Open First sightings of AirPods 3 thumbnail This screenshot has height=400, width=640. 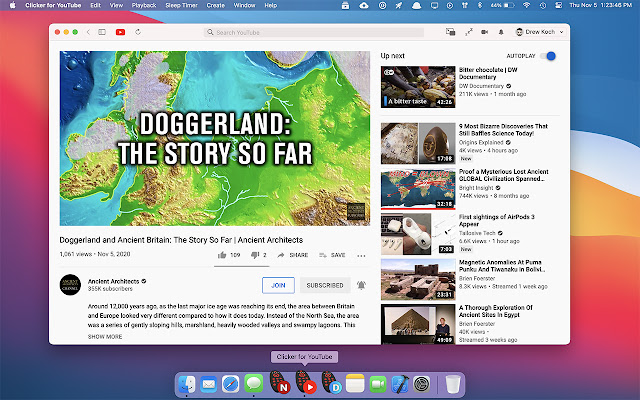(418, 234)
